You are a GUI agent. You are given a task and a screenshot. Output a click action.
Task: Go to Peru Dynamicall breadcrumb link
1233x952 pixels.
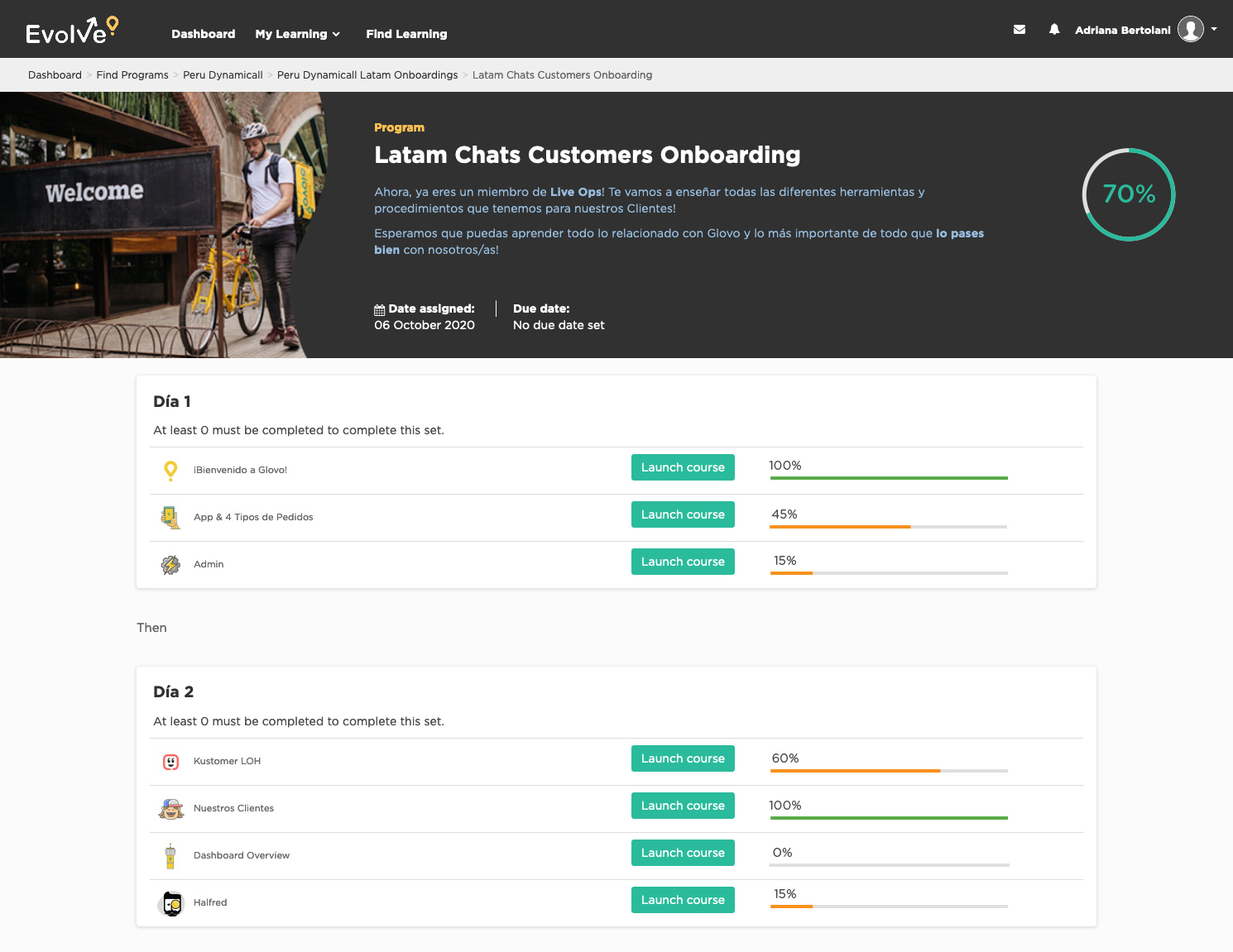pyautogui.click(x=223, y=75)
